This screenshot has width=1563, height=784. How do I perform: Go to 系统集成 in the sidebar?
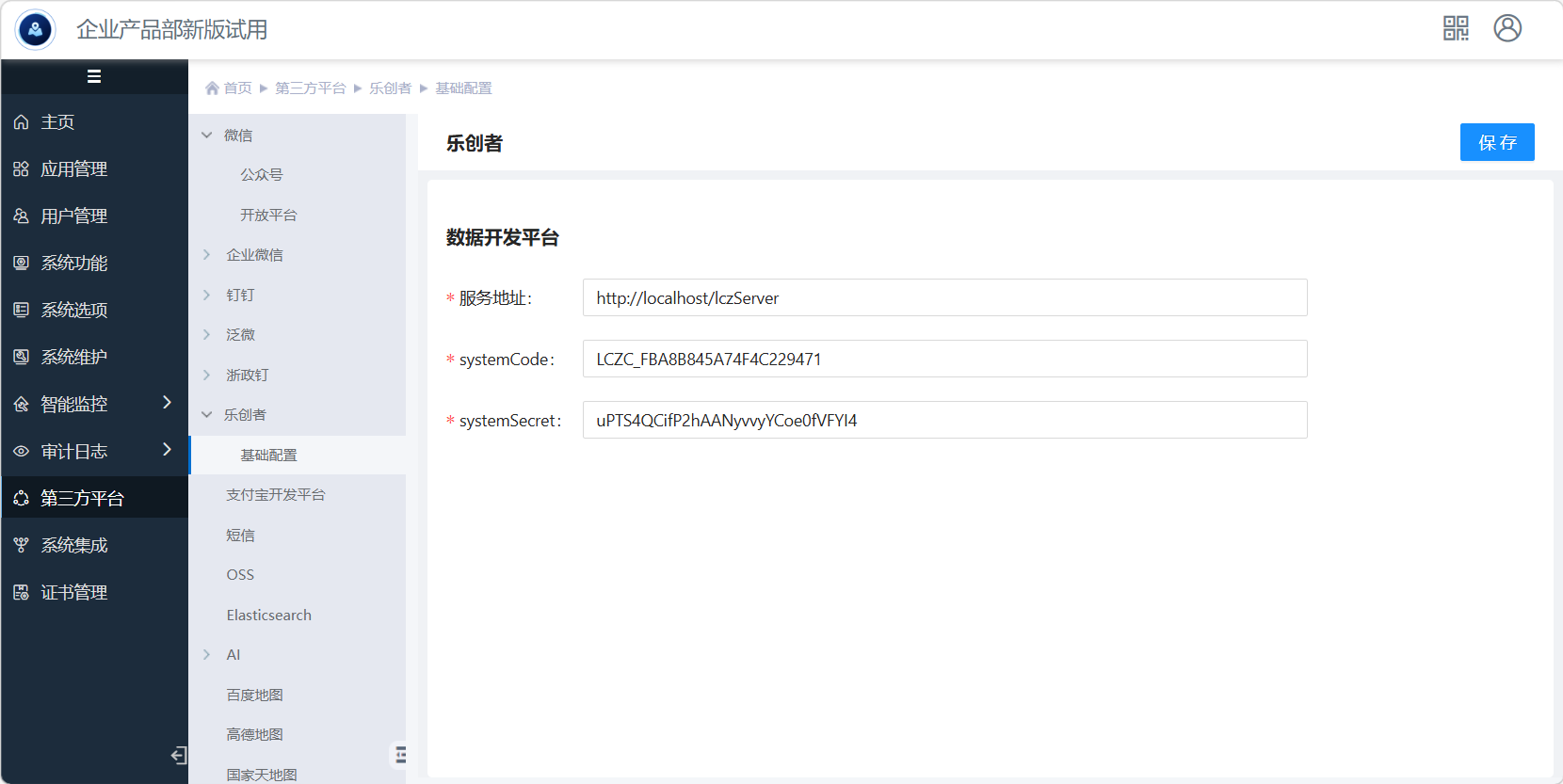[x=73, y=546]
